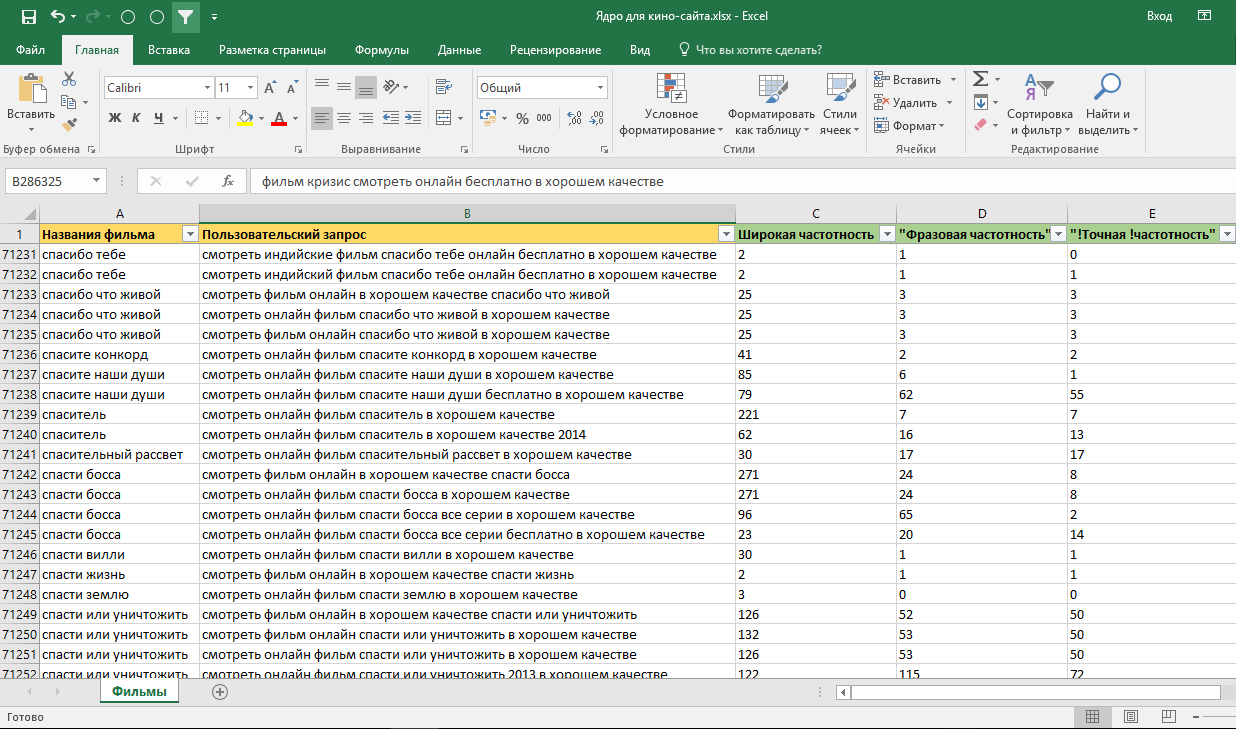The image size is (1236, 729).
Task: Click the Save icon in quick access toolbar
Action: pos(28,17)
